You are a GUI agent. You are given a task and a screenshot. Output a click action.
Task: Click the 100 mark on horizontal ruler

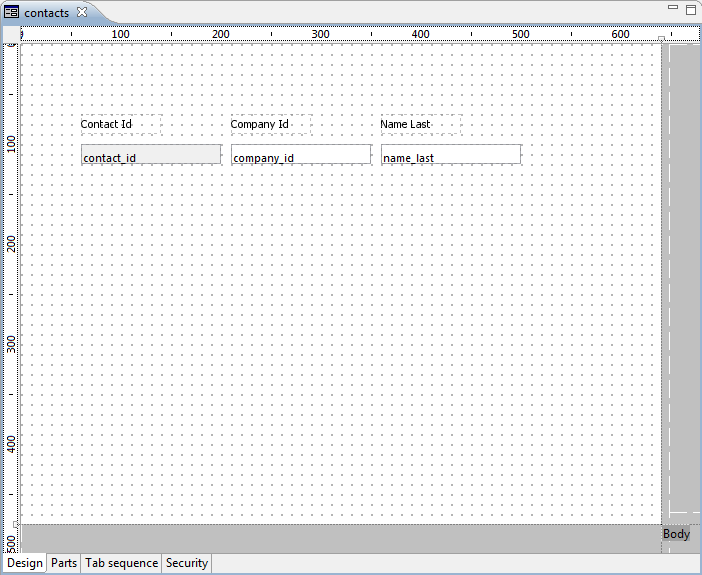point(120,34)
